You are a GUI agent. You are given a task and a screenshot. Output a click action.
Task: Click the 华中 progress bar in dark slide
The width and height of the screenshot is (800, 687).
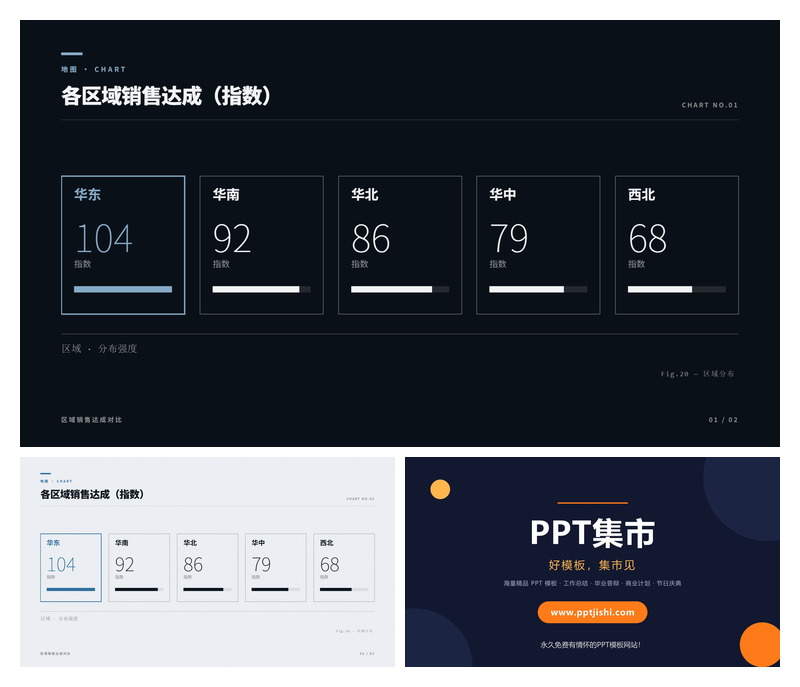click(538, 289)
